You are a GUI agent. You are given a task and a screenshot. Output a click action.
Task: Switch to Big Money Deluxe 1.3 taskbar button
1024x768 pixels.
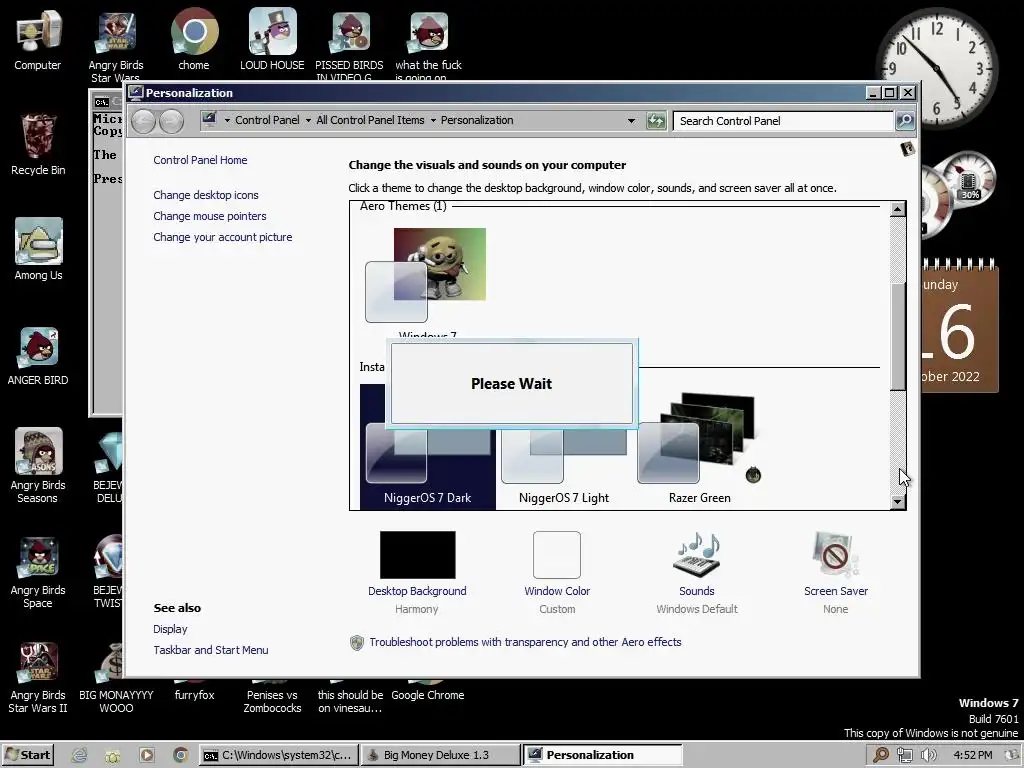[440, 755]
